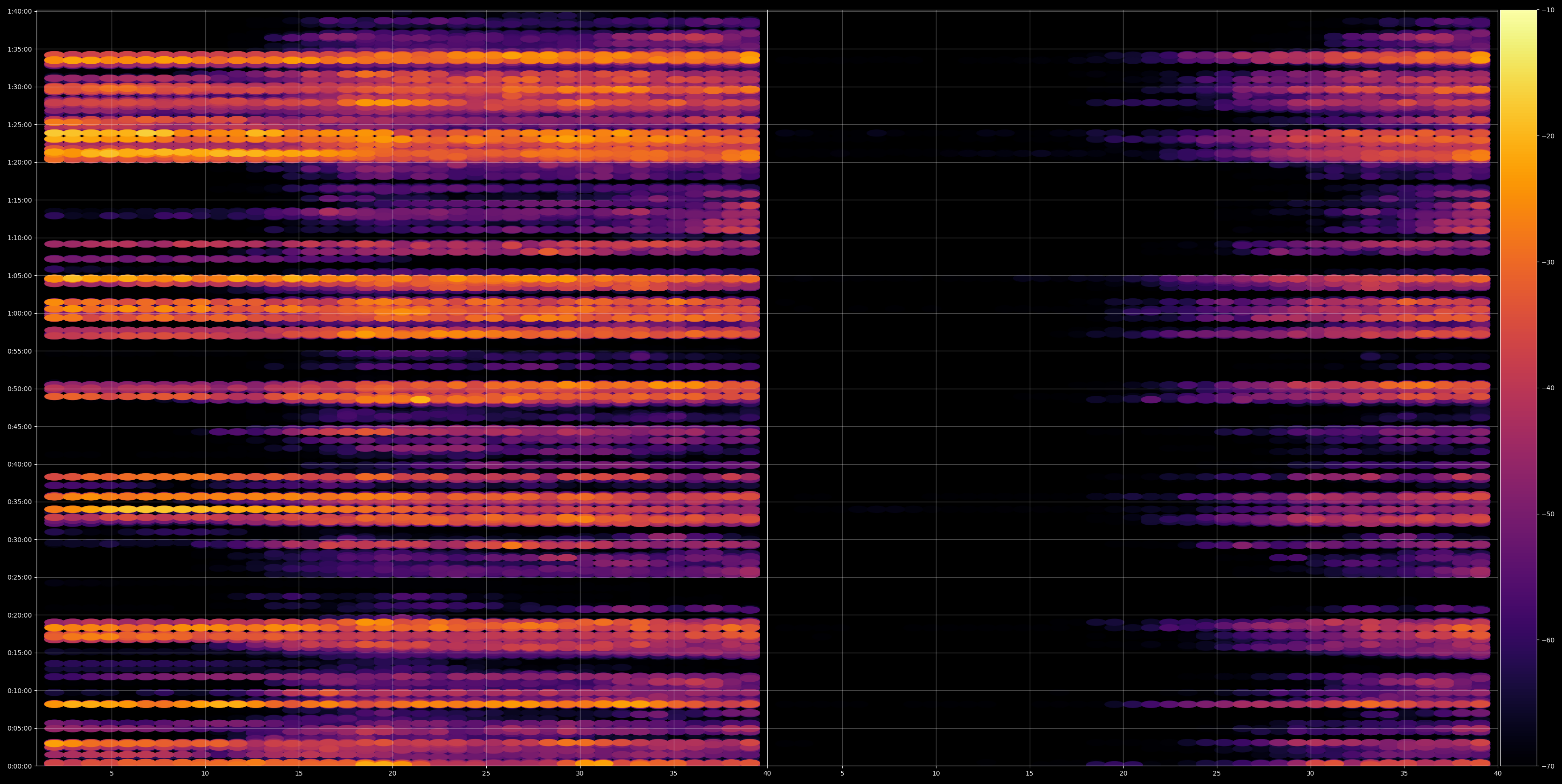Select the 0:45:00 tick label
Viewport: 1562px width, 784px height.
tap(19, 427)
